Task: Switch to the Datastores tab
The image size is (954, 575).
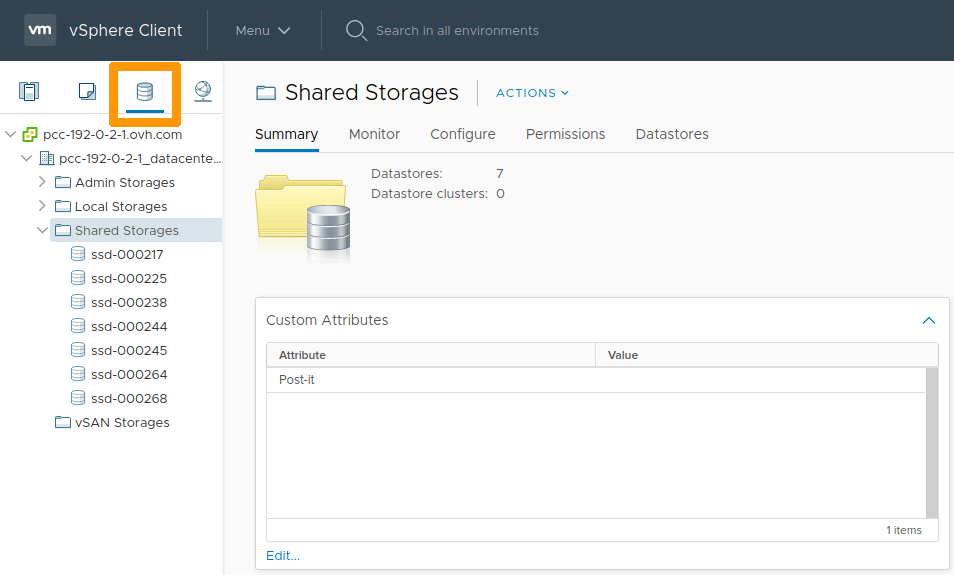Action: 672,134
